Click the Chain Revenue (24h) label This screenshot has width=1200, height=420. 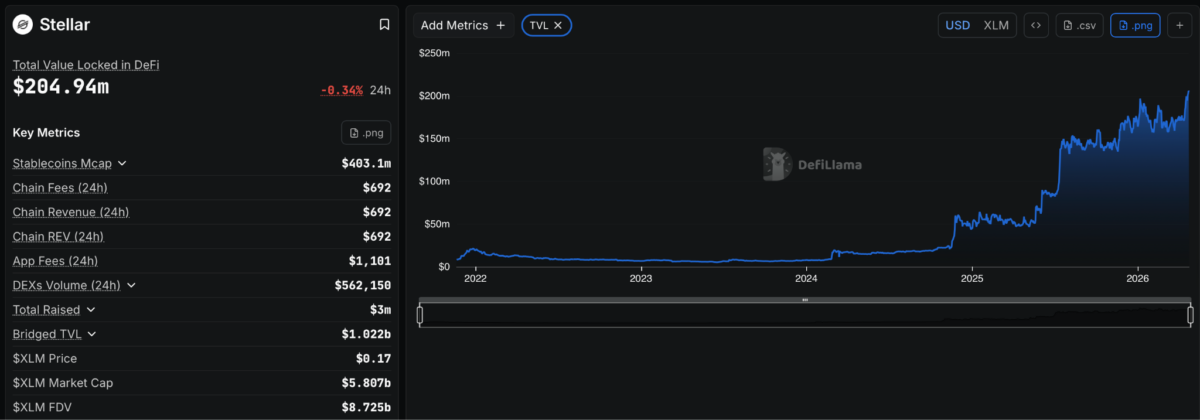click(71, 212)
